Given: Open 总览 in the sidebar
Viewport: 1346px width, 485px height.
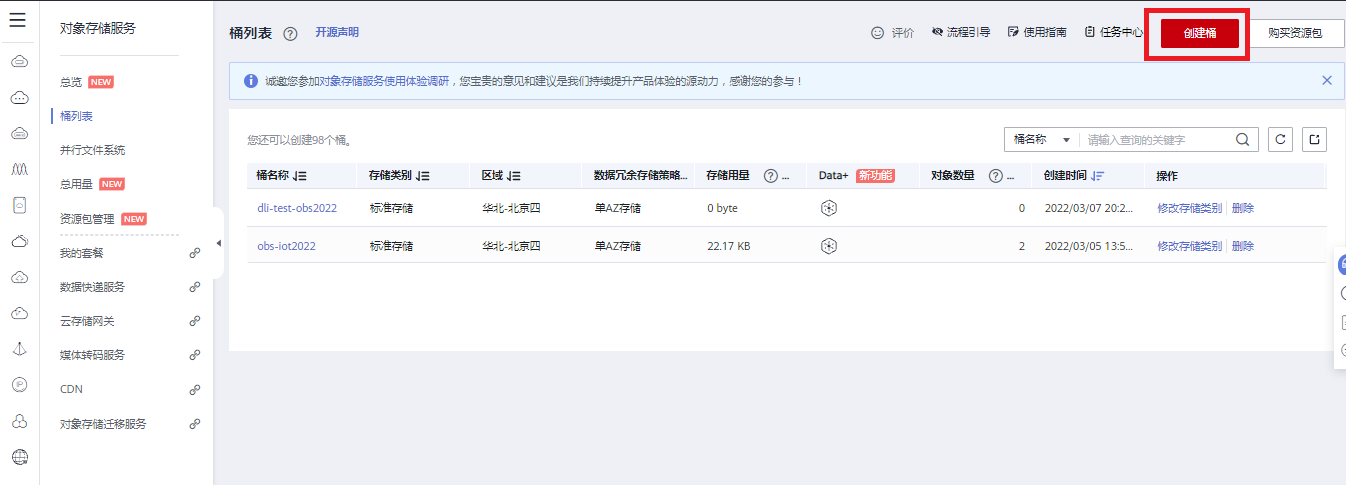Looking at the screenshot, I should pos(71,82).
